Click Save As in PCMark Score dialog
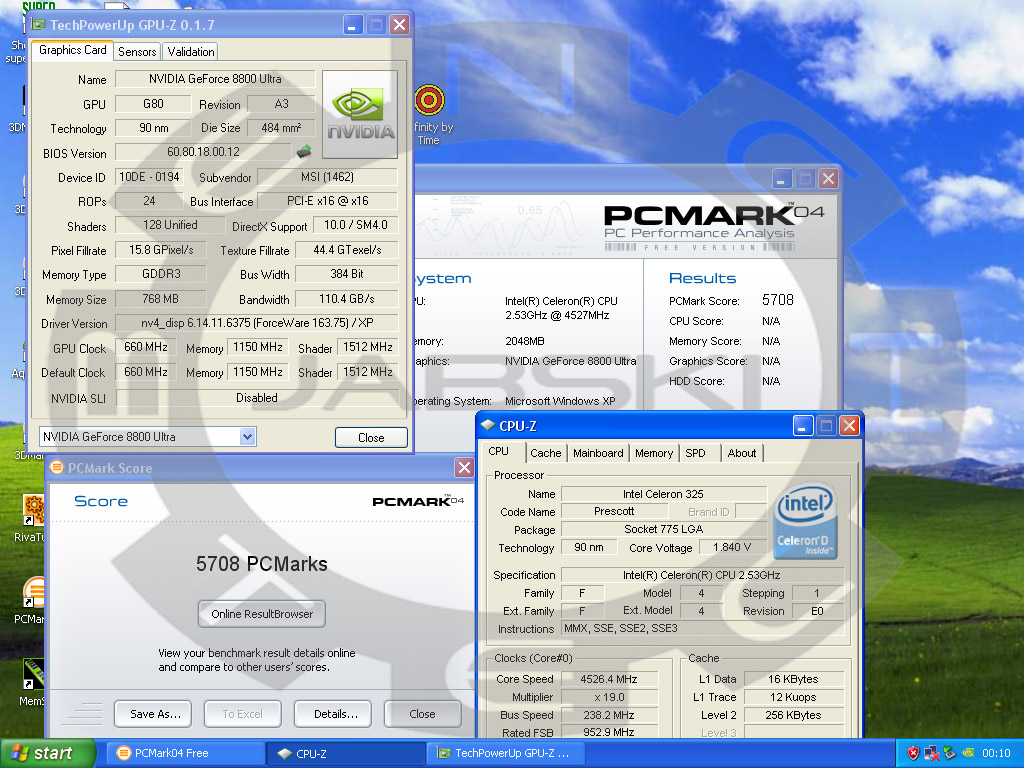Viewport: 1024px width, 768px height. pyautogui.click(x=155, y=714)
